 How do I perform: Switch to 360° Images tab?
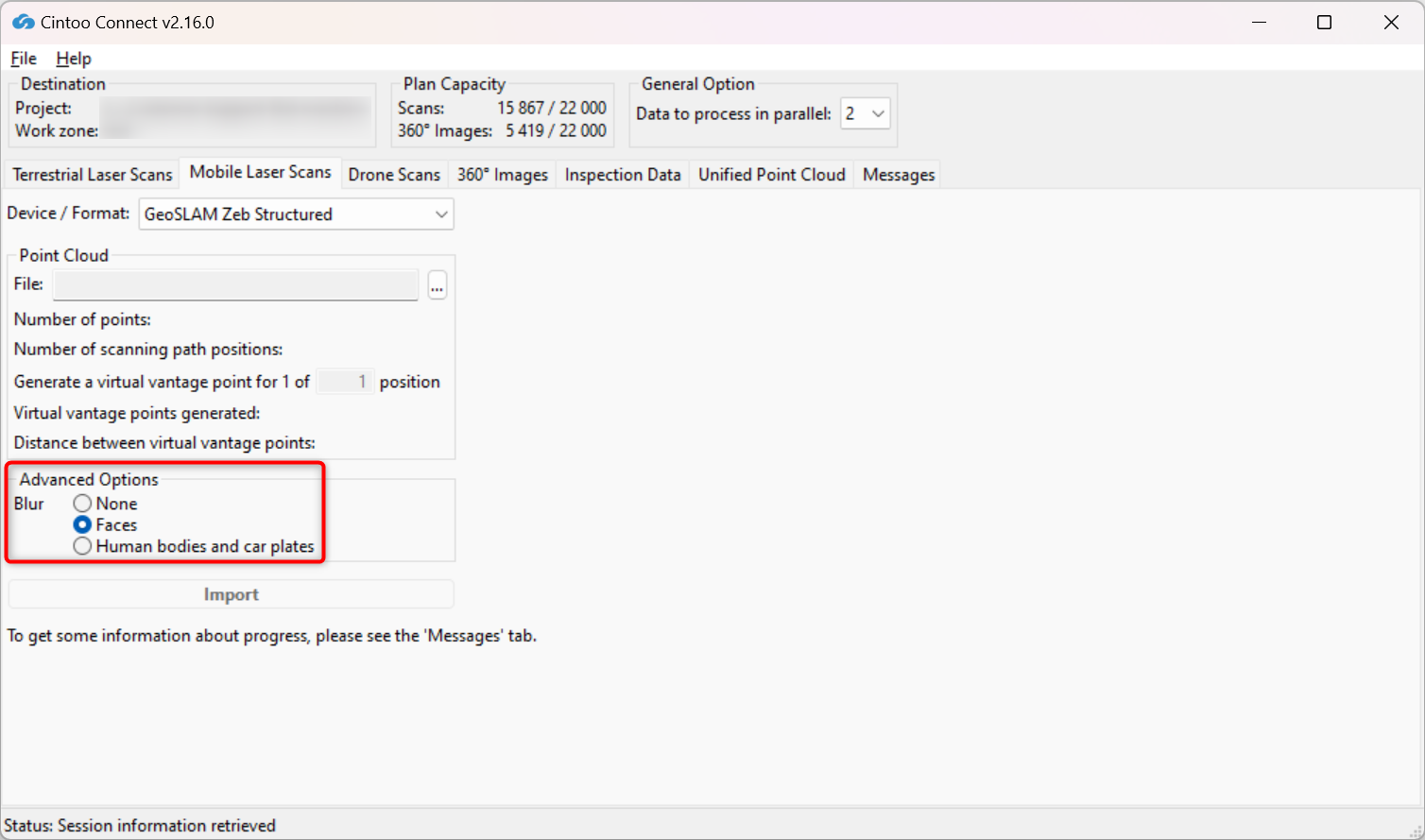[503, 175]
